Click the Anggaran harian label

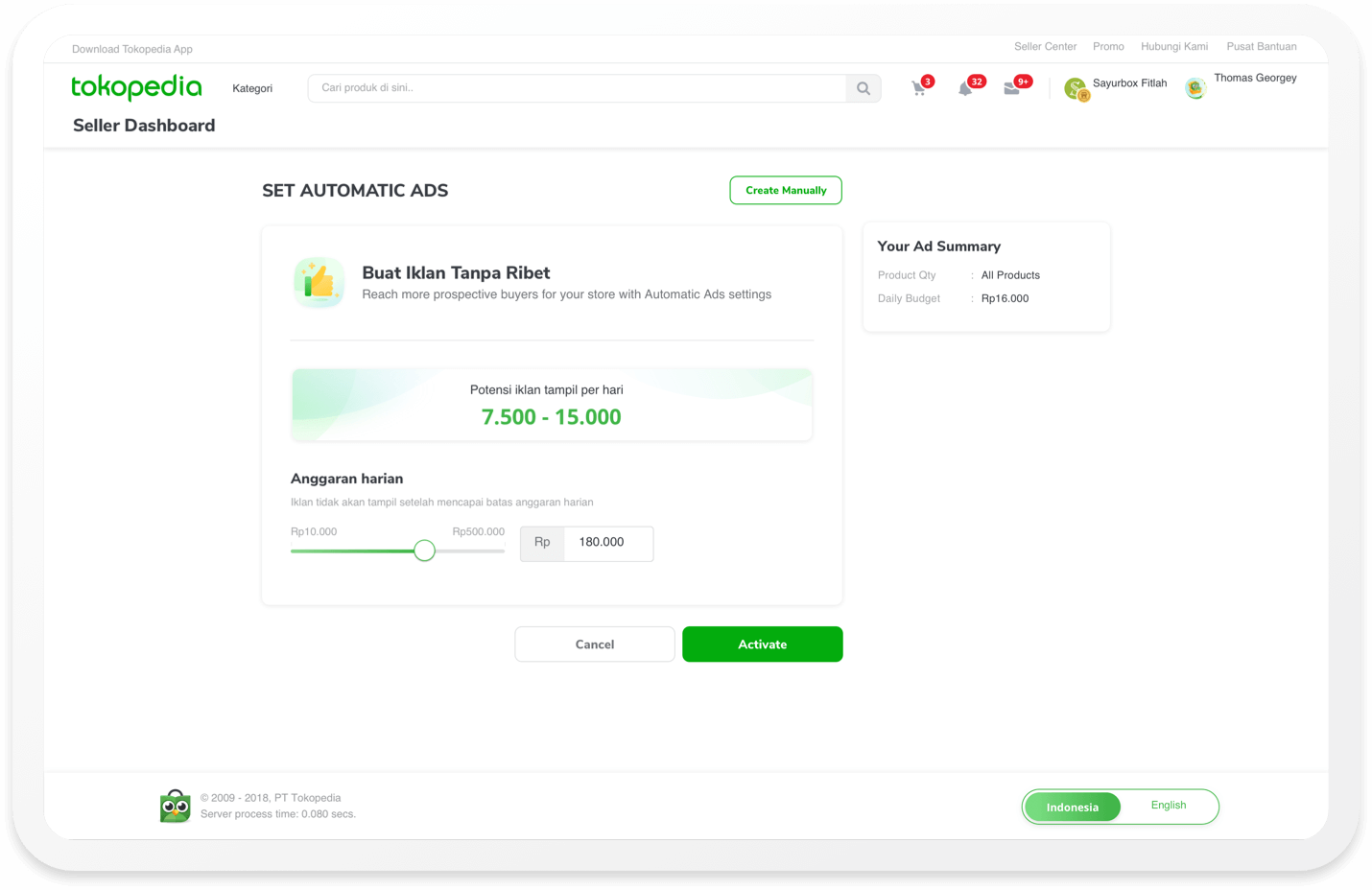347,479
